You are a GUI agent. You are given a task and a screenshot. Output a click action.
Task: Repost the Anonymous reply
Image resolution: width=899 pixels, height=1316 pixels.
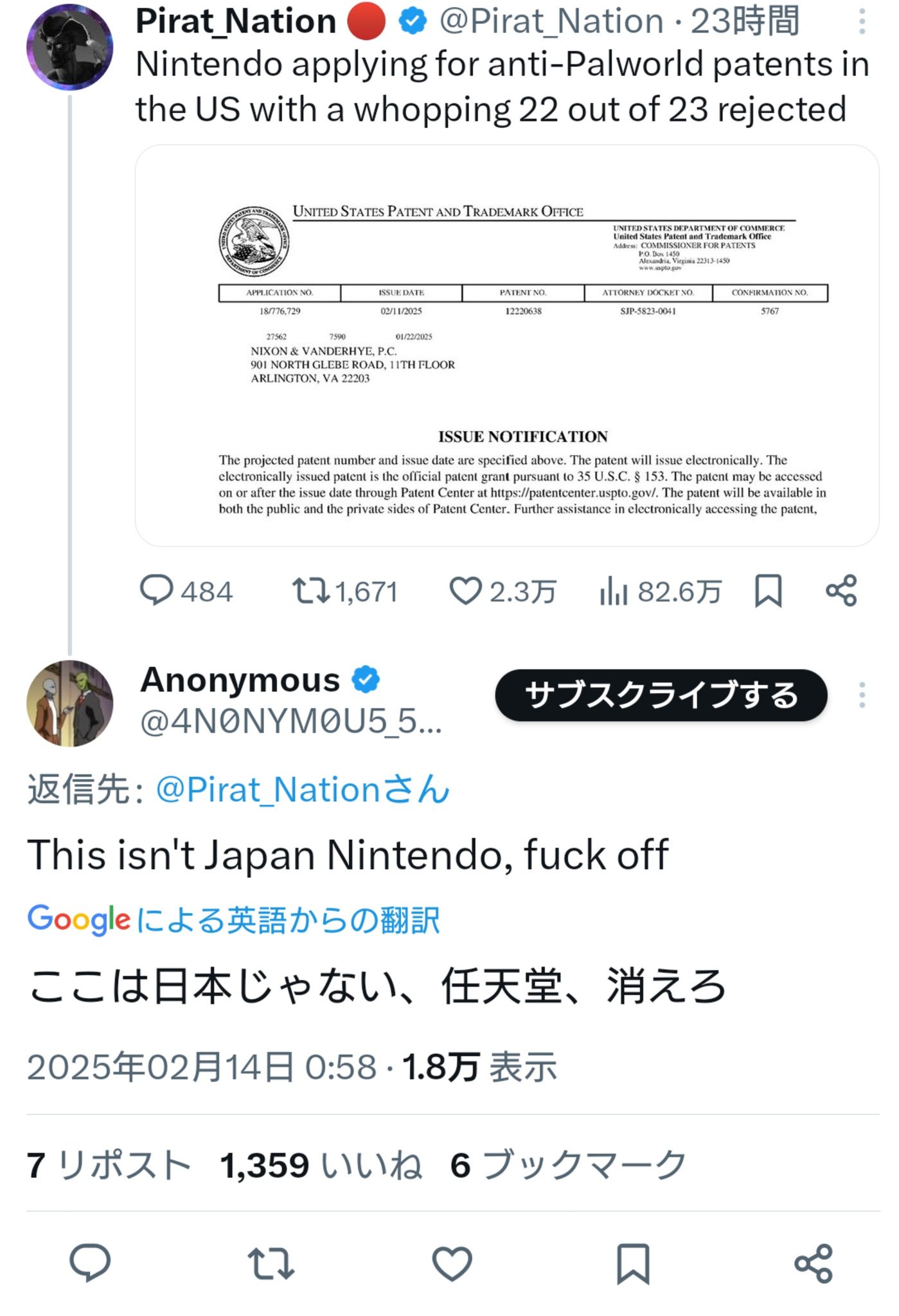pos(271,1263)
